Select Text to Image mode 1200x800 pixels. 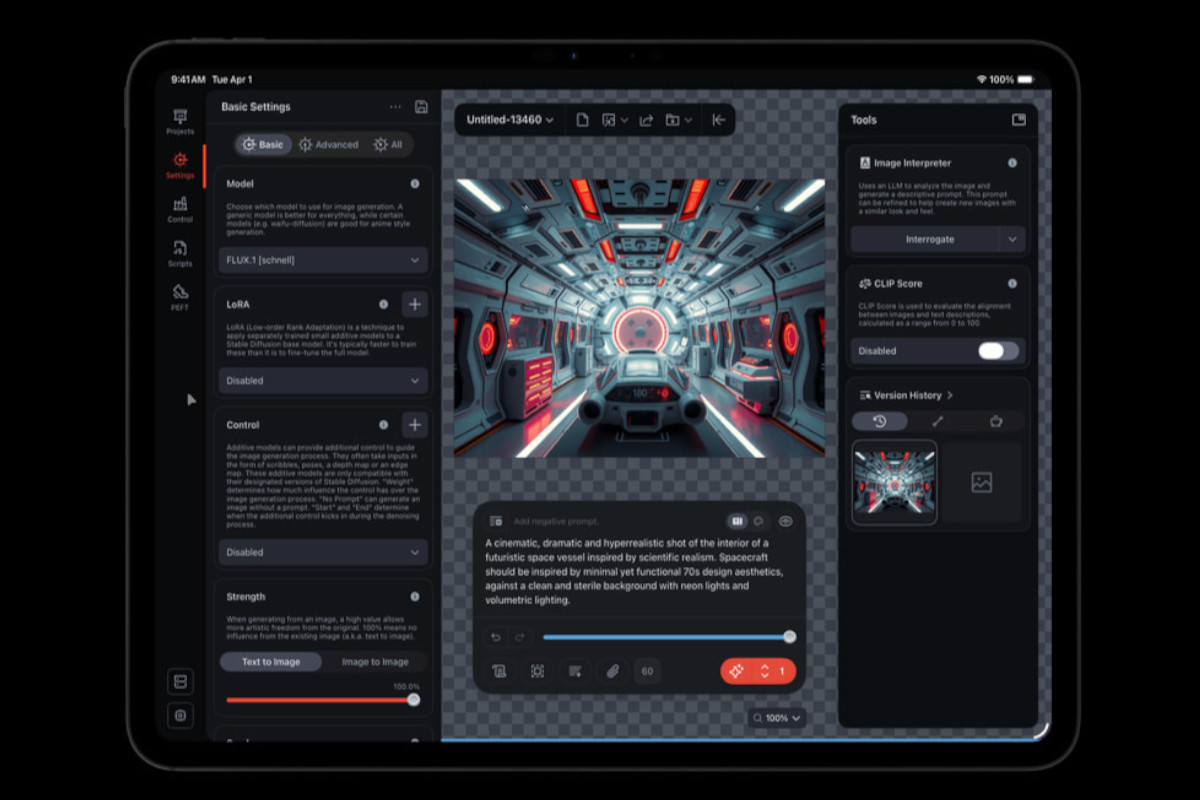[x=271, y=662]
